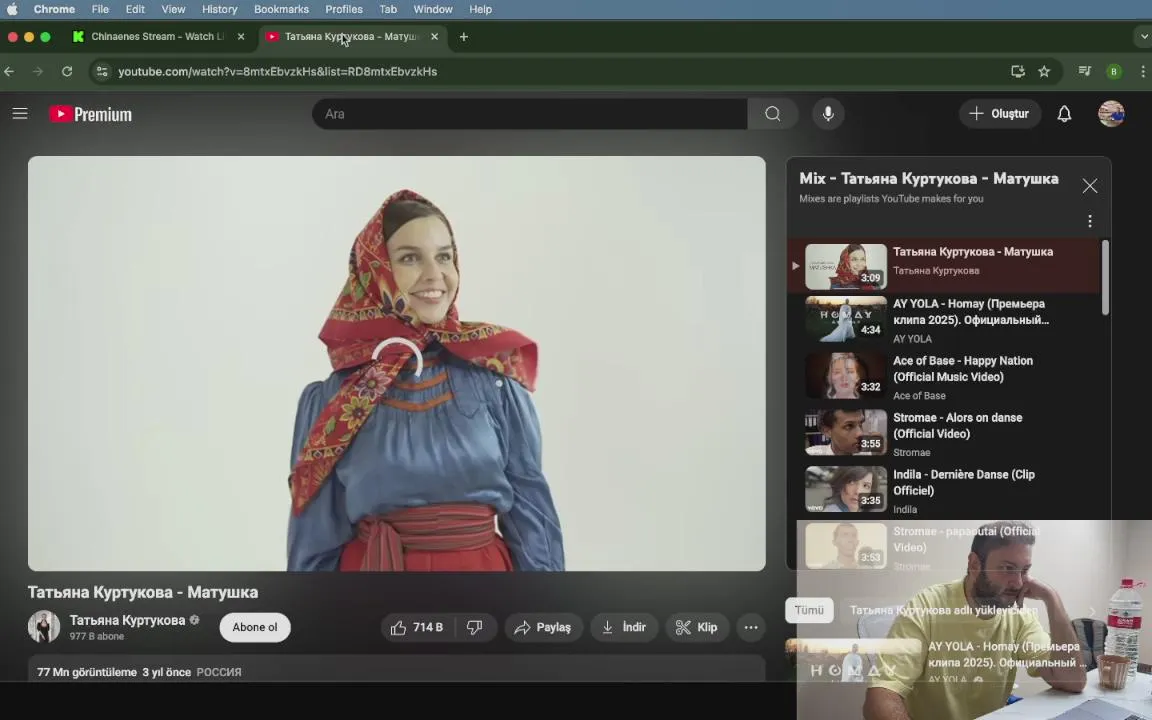This screenshot has width=1152, height=720.
Task: Share the video with Paylaş
Action: [x=543, y=627]
